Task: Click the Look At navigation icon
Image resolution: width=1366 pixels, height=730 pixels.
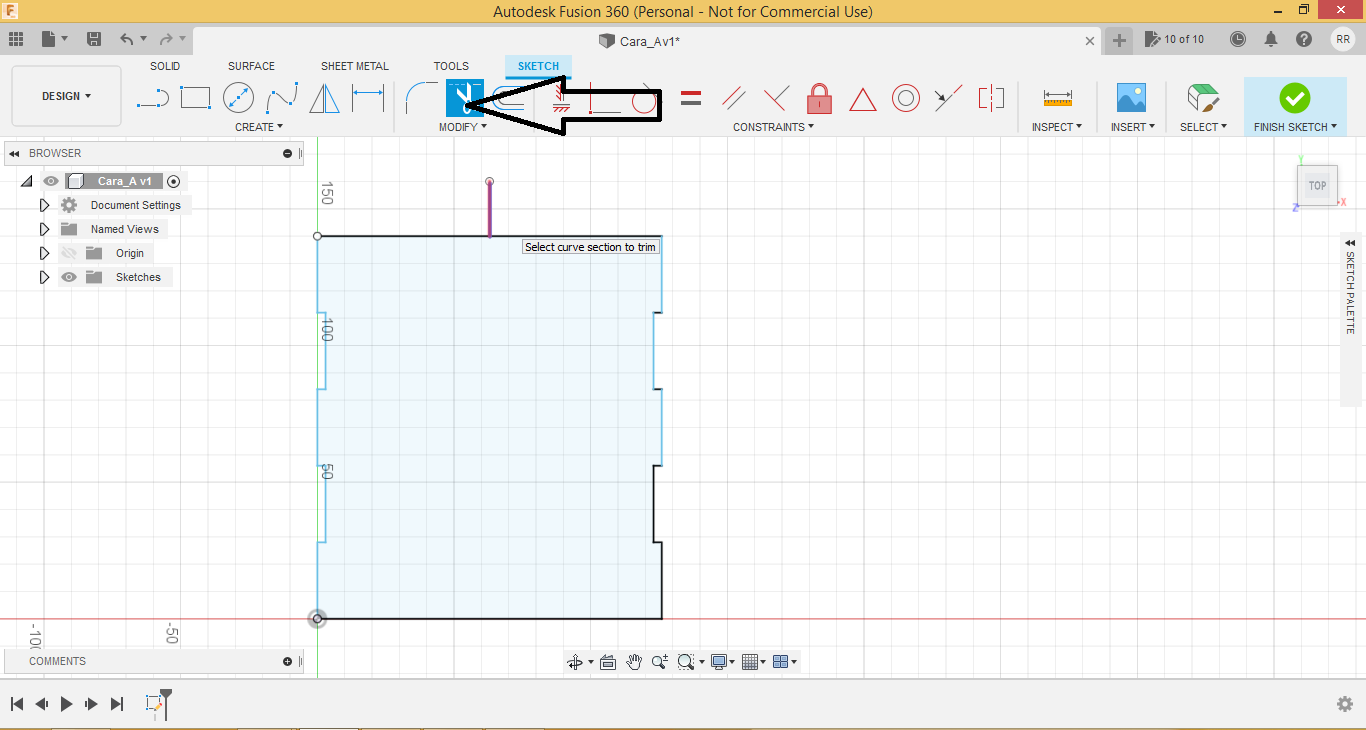Action: [x=608, y=662]
